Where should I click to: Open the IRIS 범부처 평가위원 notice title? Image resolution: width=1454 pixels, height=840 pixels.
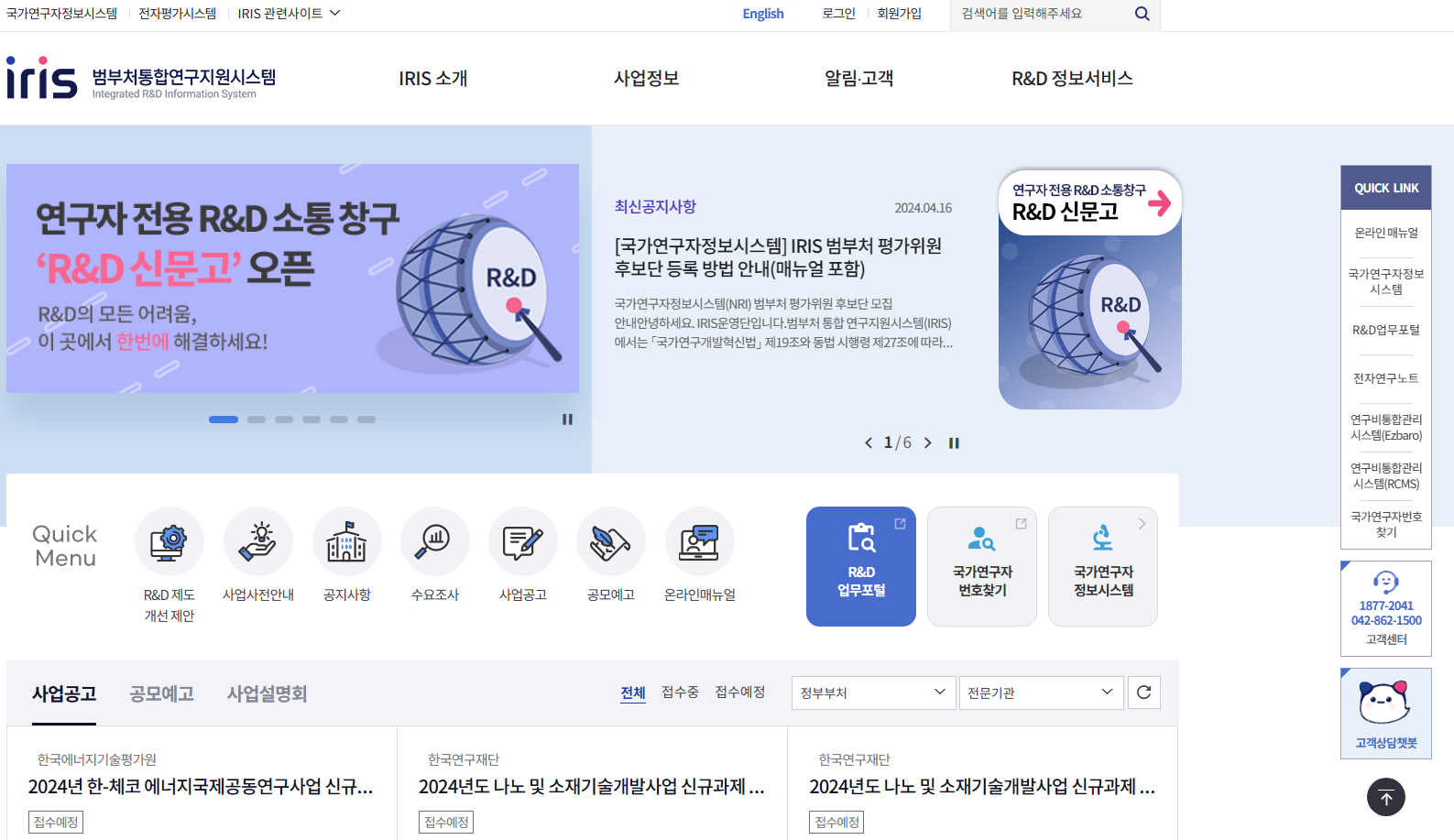tap(778, 257)
